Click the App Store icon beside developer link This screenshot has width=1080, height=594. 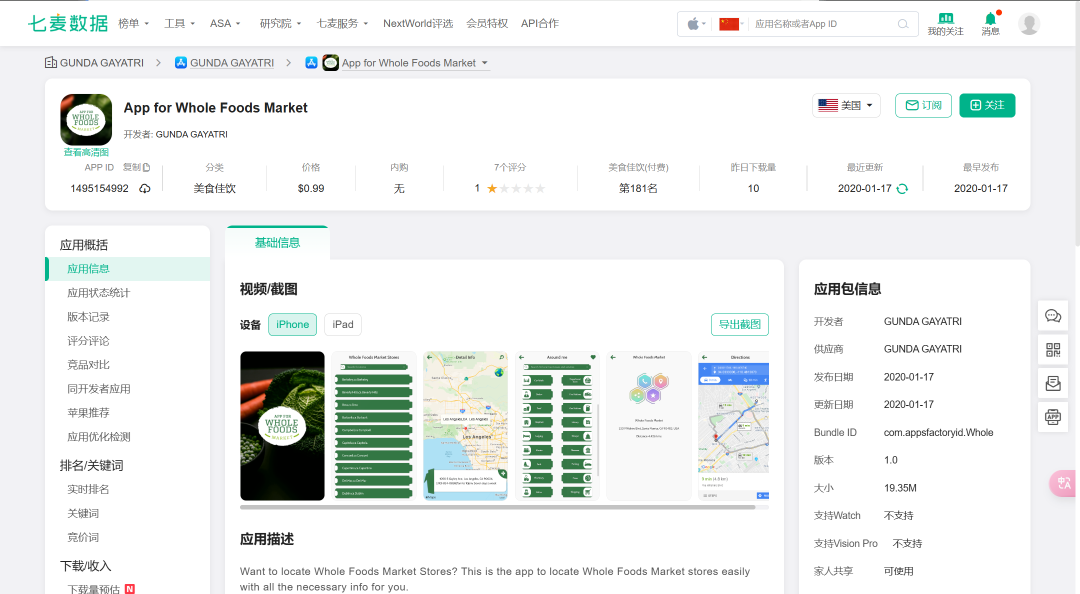click(180, 63)
